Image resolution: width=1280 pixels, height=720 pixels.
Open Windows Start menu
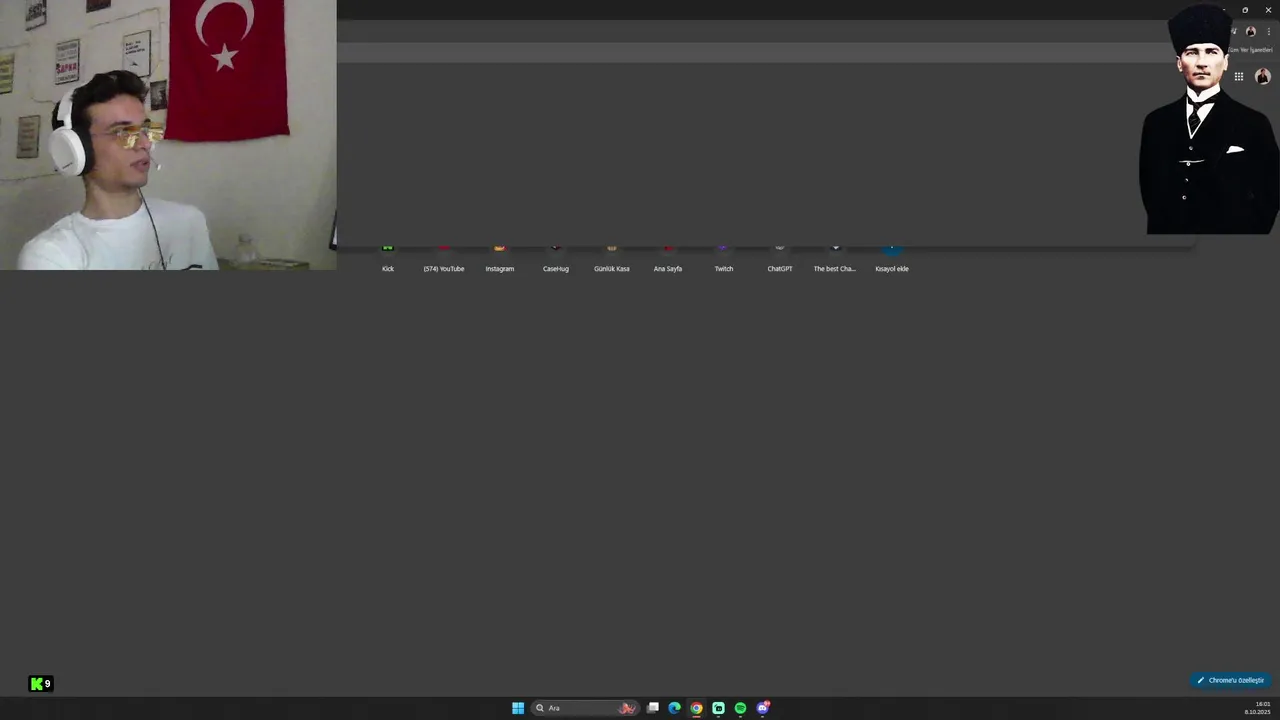point(518,708)
